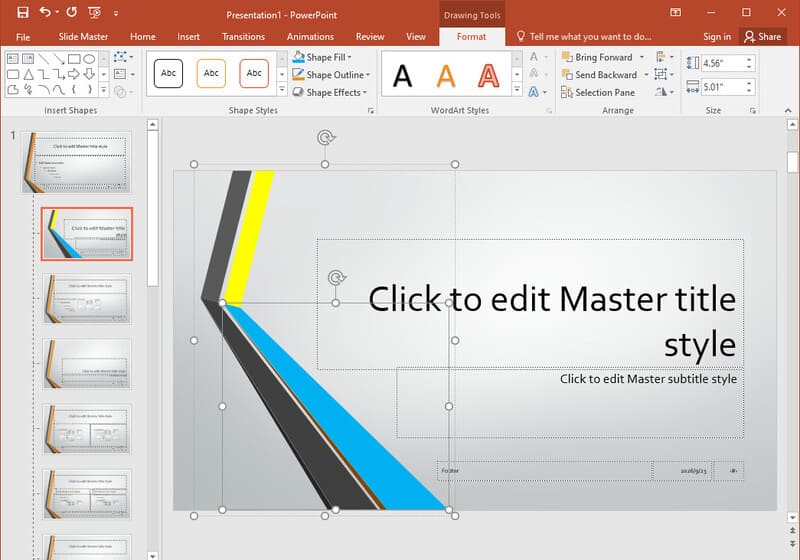Switch to the Slide Master tab
800x560 pixels.
click(83, 37)
